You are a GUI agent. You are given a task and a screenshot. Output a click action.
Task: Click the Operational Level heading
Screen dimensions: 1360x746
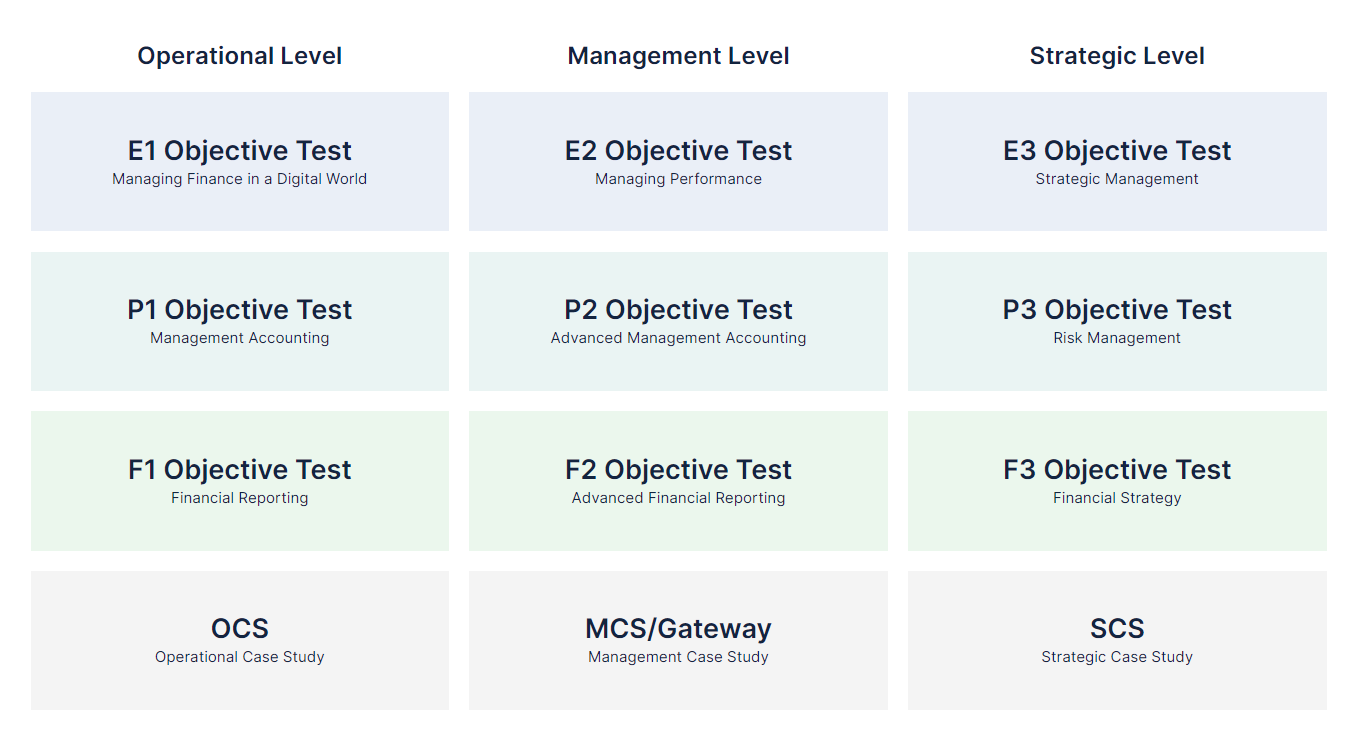click(240, 56)
